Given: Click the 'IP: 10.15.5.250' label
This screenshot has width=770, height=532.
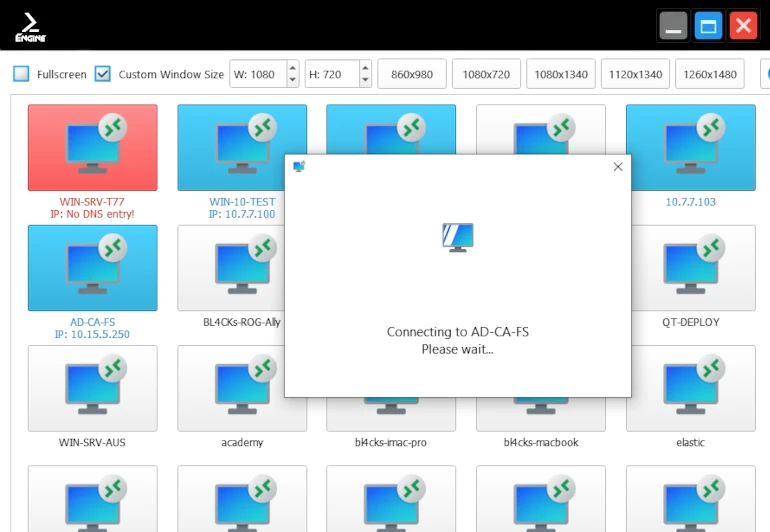Looking at the screenshot, I should pos(92,334).
